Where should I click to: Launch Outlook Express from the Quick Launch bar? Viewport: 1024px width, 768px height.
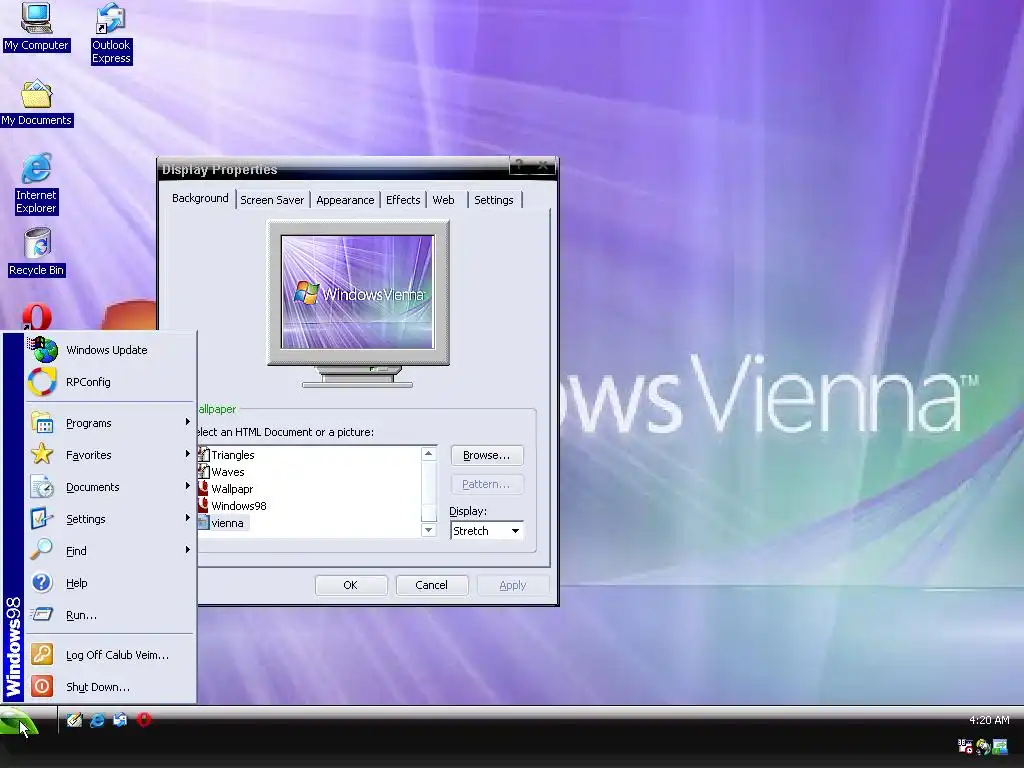pos(120,720)
